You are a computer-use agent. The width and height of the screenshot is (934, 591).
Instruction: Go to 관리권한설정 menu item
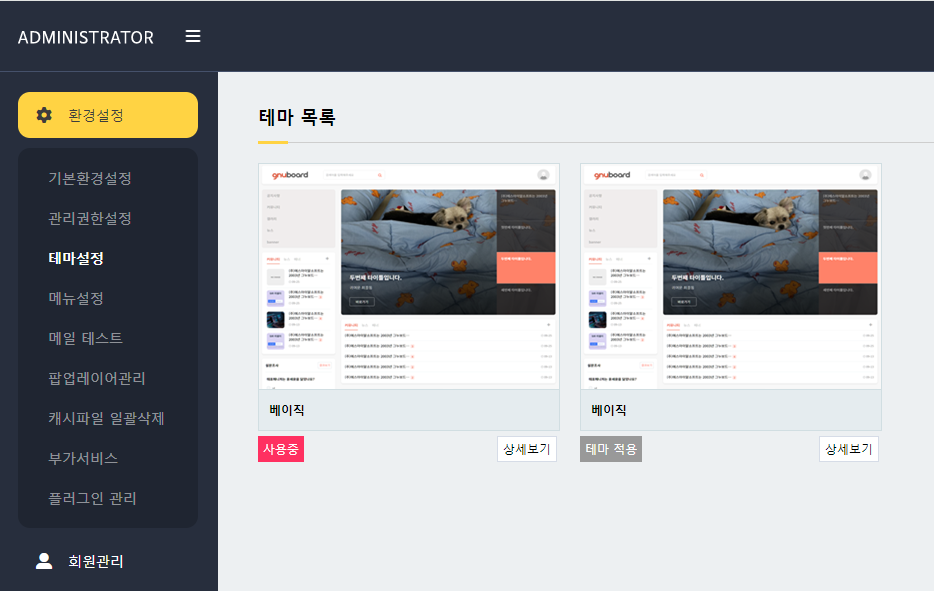tap(90, 218)
